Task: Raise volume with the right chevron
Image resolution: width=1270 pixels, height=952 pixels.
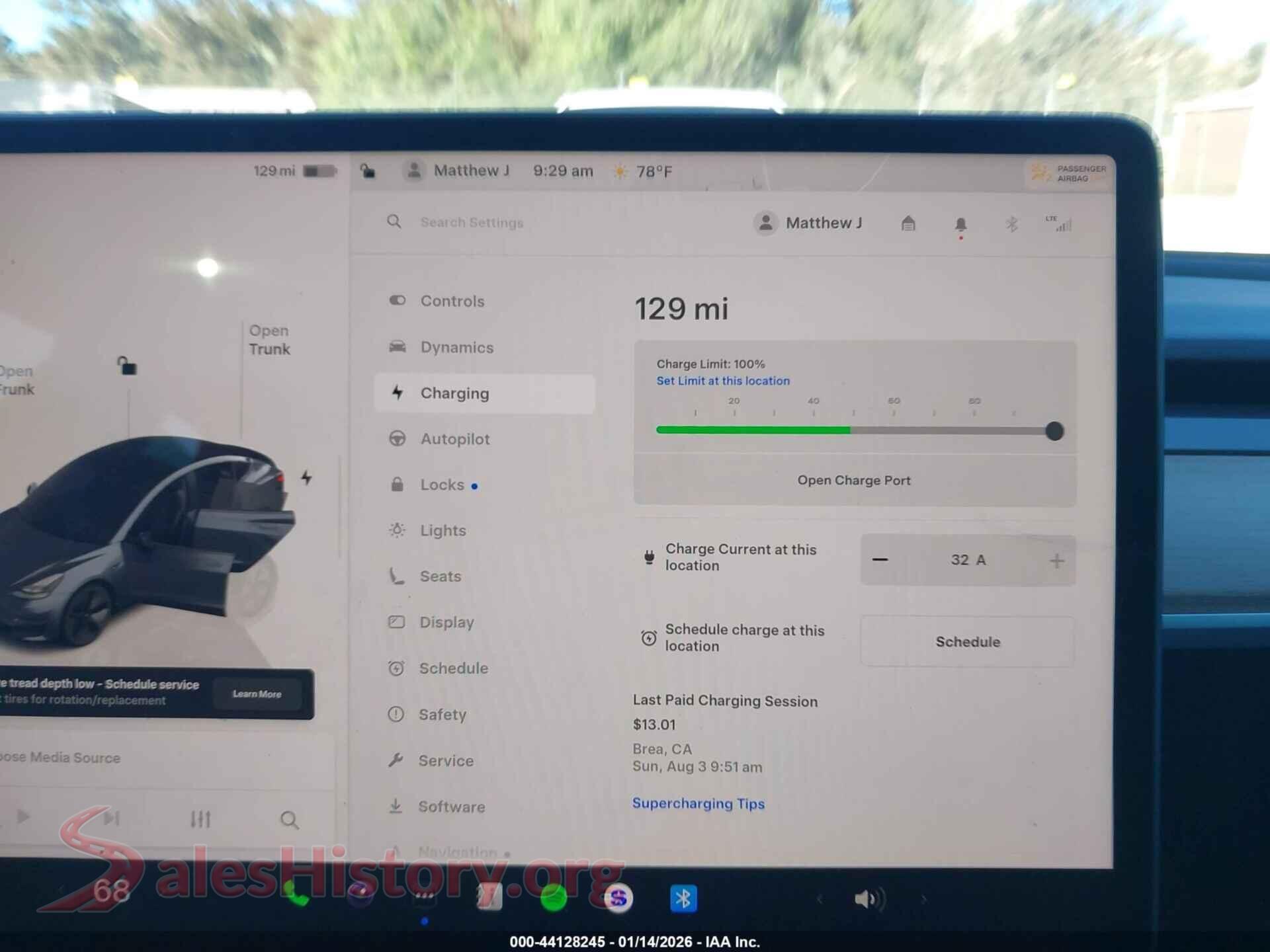Action: (x=923, y=899)
